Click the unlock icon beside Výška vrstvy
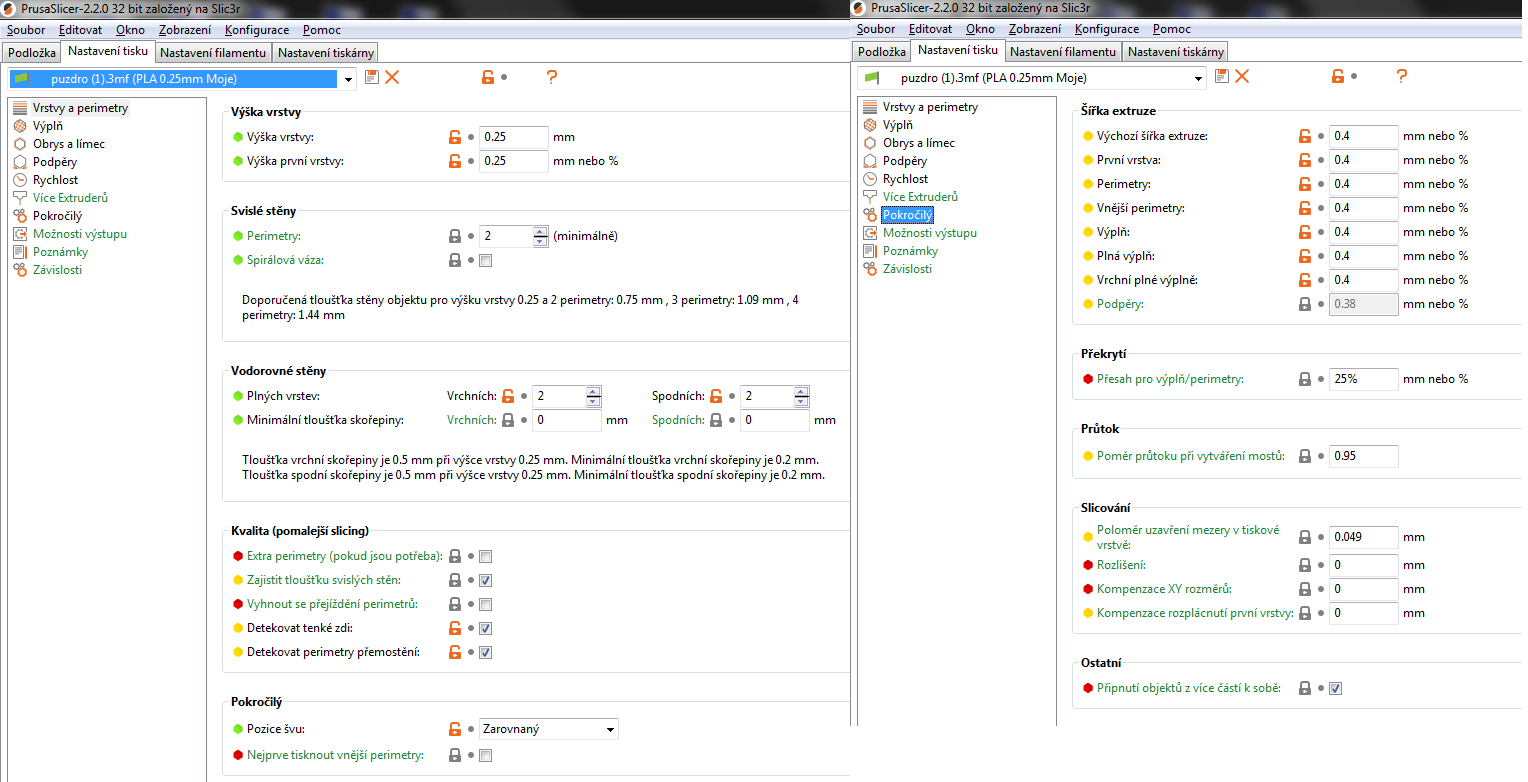 pos(455,137)
